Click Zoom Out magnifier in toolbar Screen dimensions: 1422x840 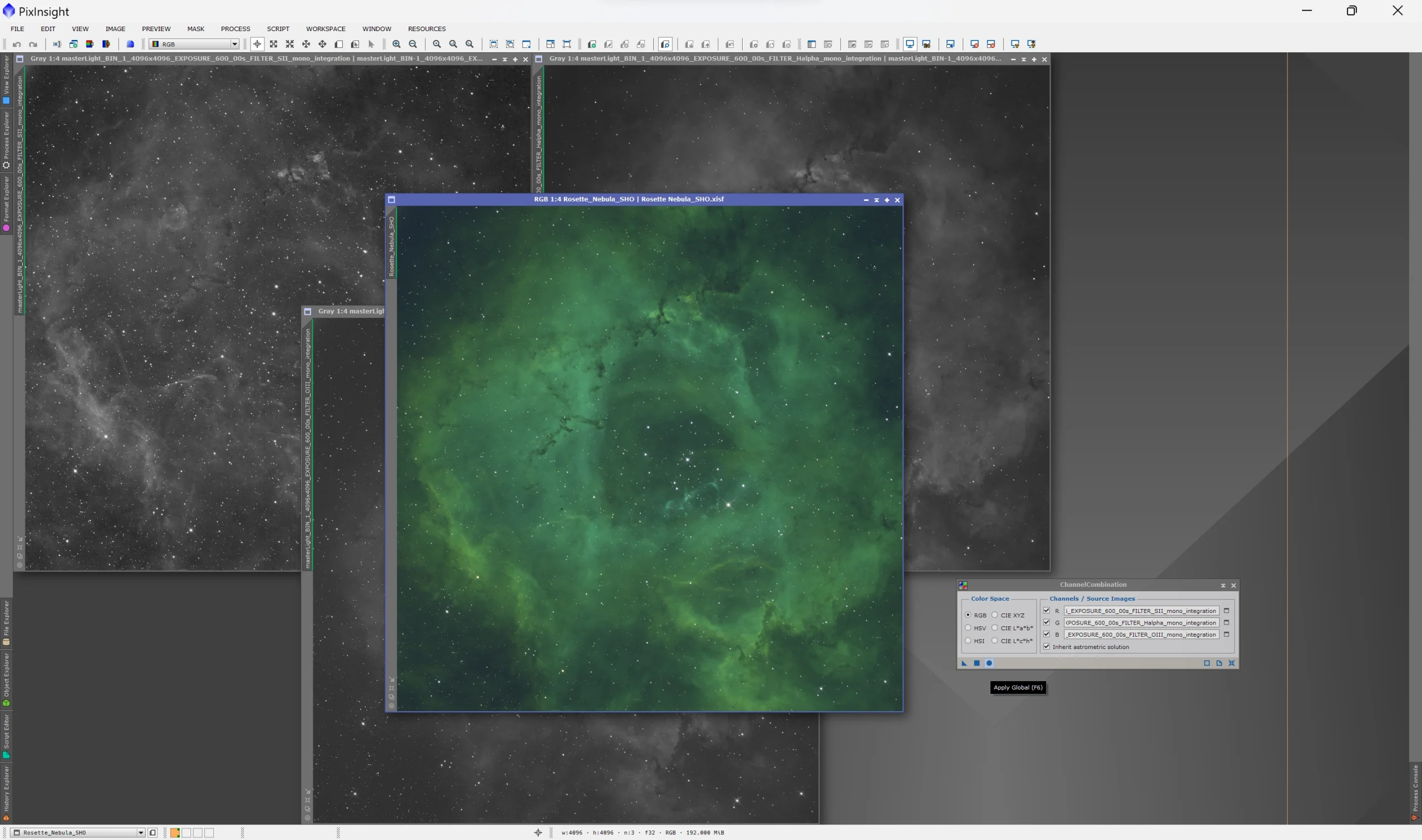pos(413,44)
